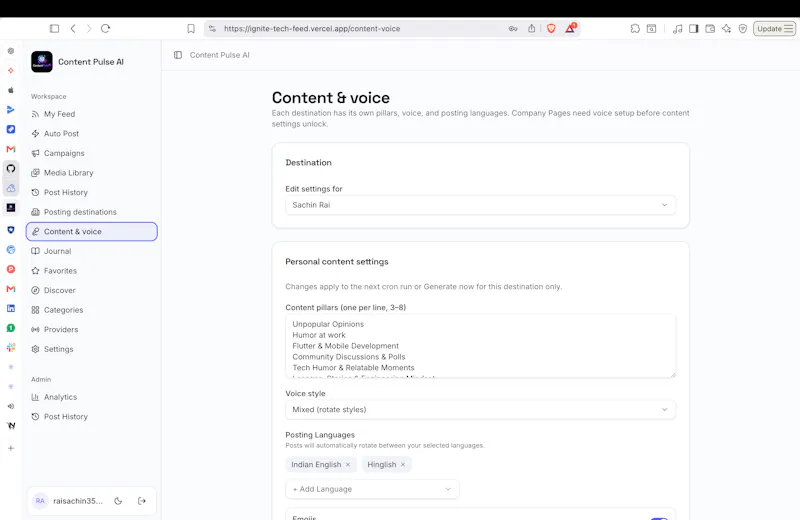Screen dimensions: 800x520
Task: Reload the page
Action: tap(106, 29)
